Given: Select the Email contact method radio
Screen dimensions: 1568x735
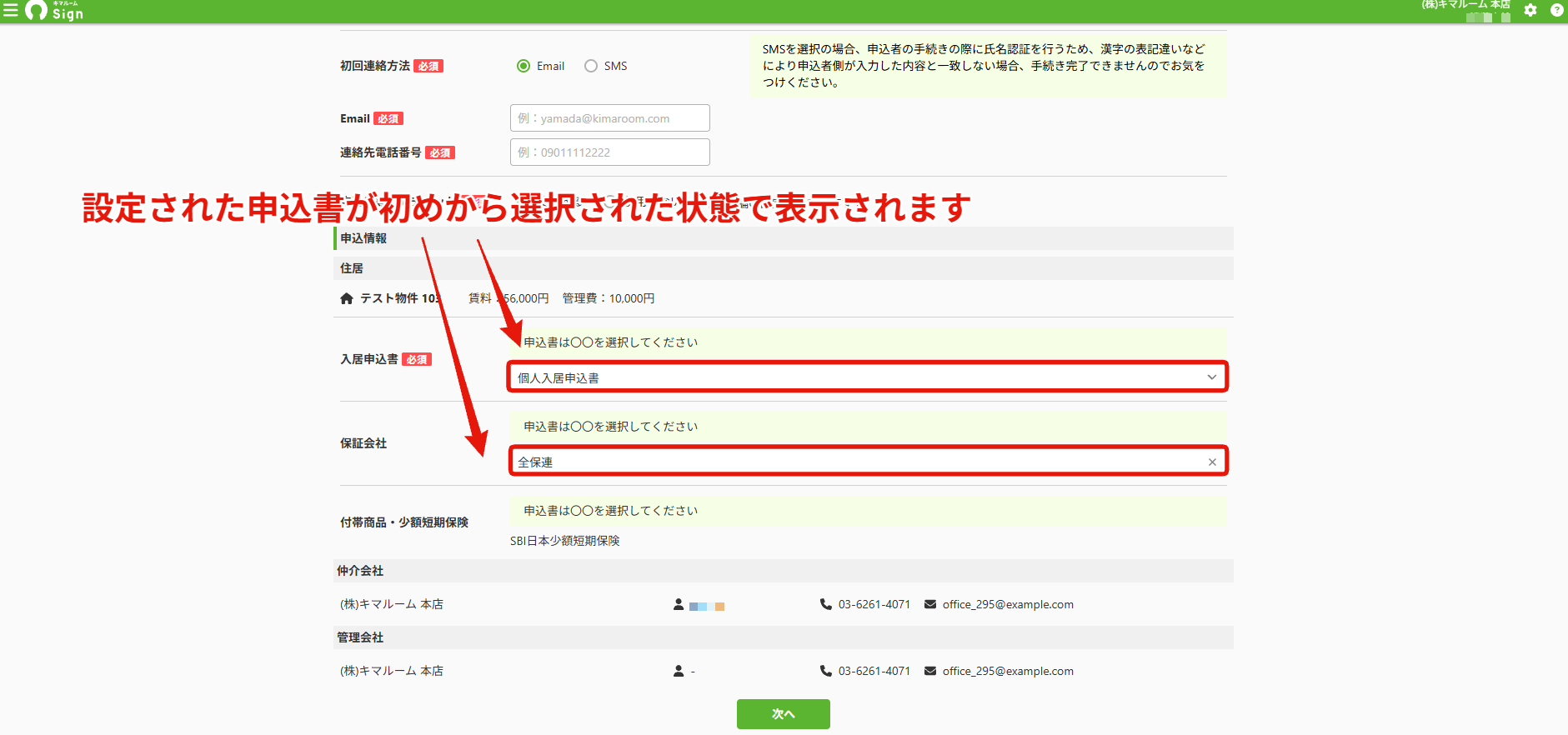Looking at the screenshot, I should point(524,66).
